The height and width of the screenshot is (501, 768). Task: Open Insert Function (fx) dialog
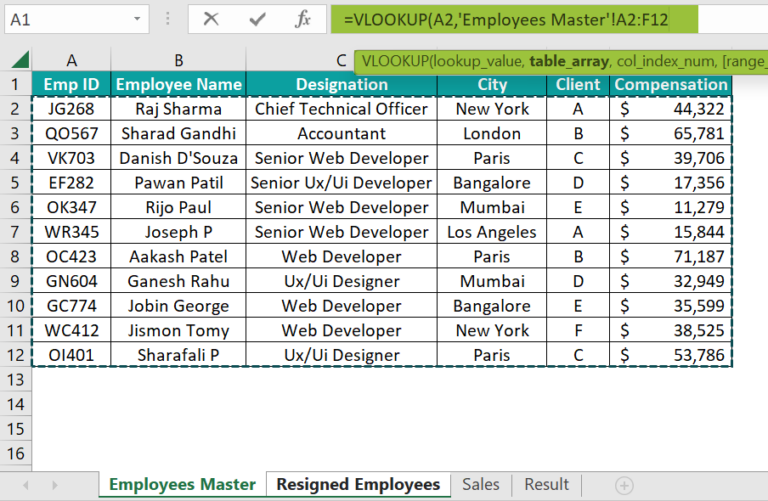[x=303, y=18]
